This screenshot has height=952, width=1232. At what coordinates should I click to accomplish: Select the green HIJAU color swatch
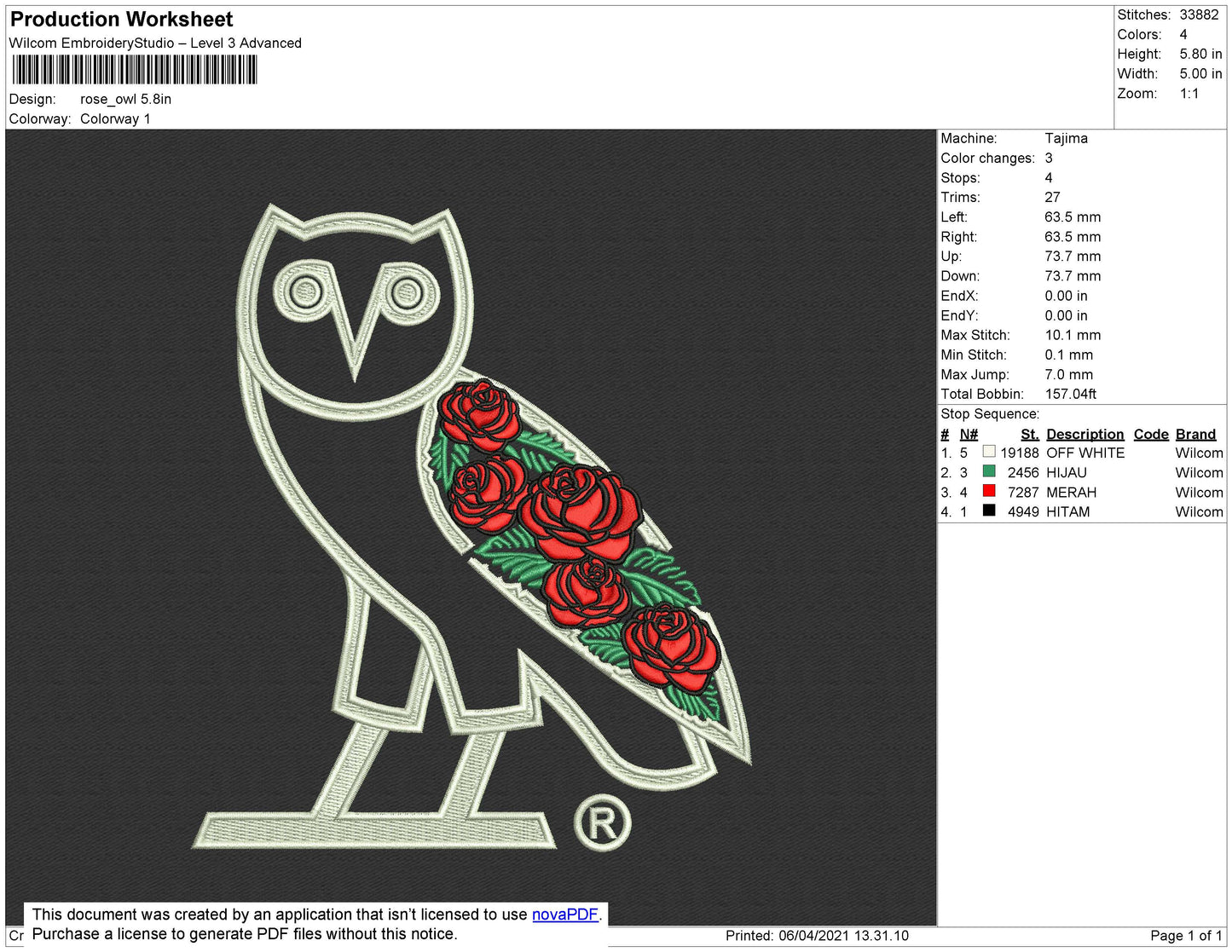(x=989, y=471)
